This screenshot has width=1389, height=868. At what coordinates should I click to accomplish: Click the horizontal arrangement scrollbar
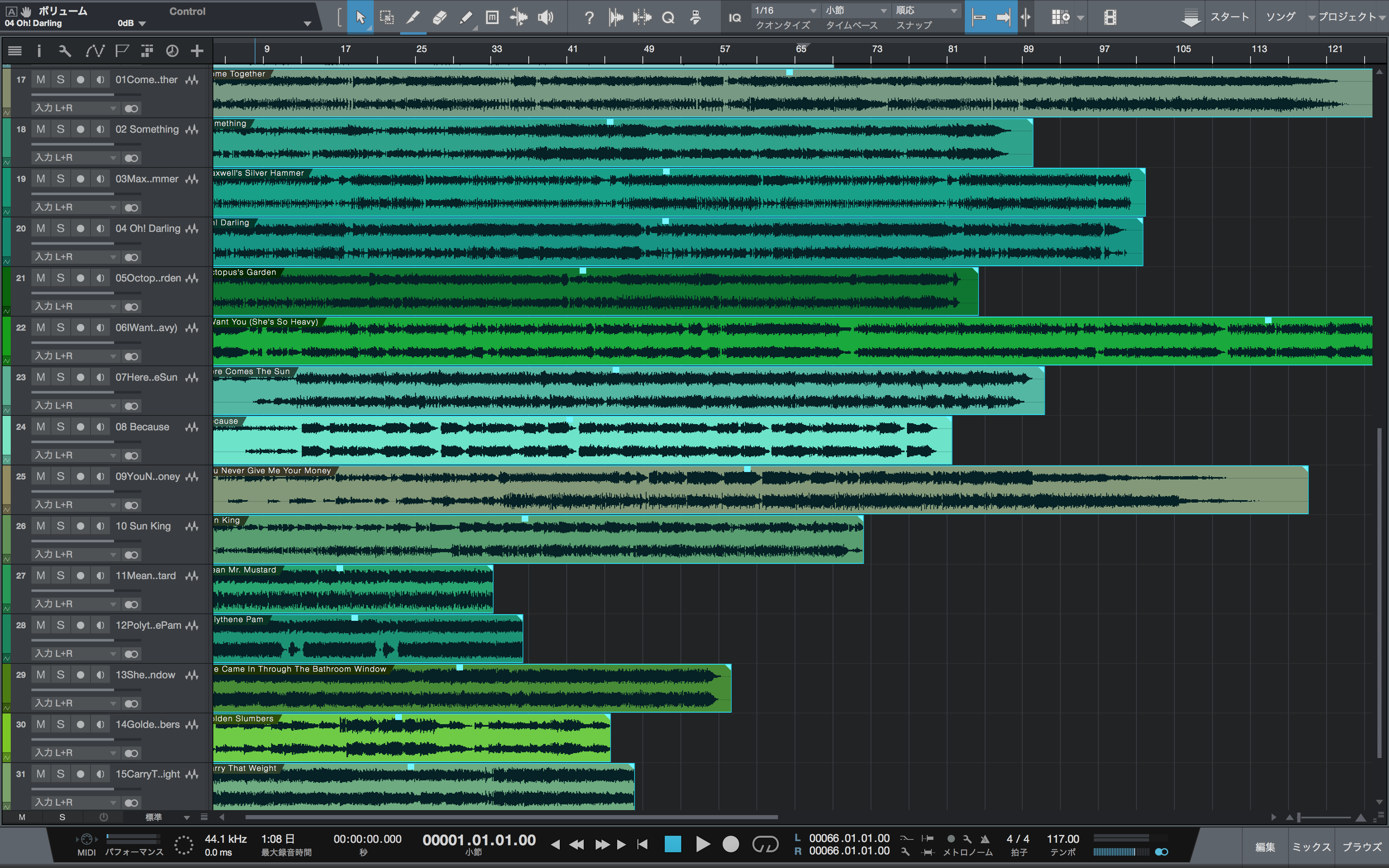point(511,817)
